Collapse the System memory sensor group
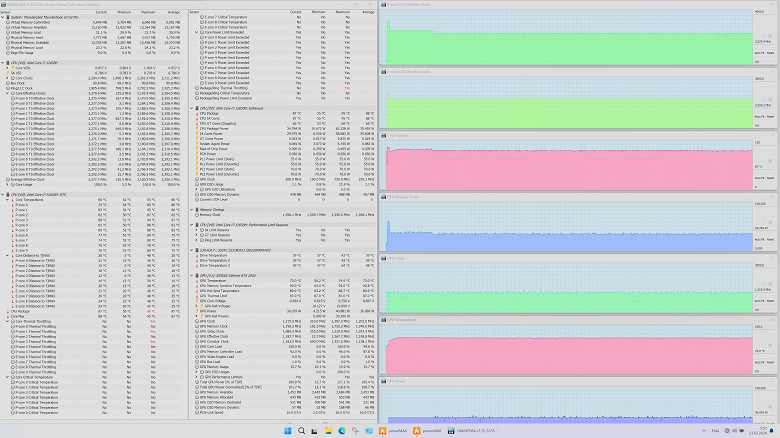This screenshot has height=438, width=780. (2, 17)
